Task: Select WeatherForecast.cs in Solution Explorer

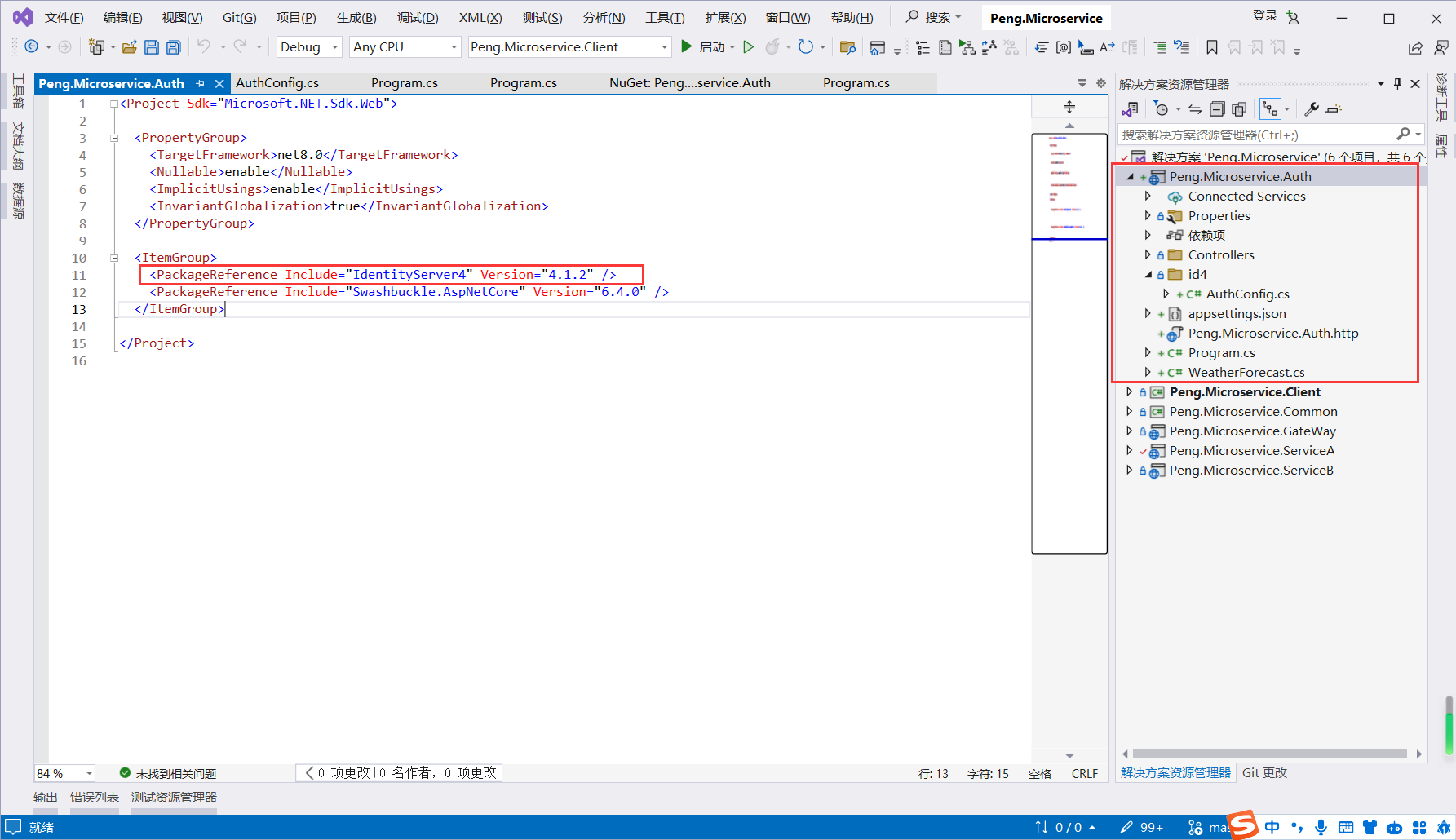Action: coord(1246,373)
